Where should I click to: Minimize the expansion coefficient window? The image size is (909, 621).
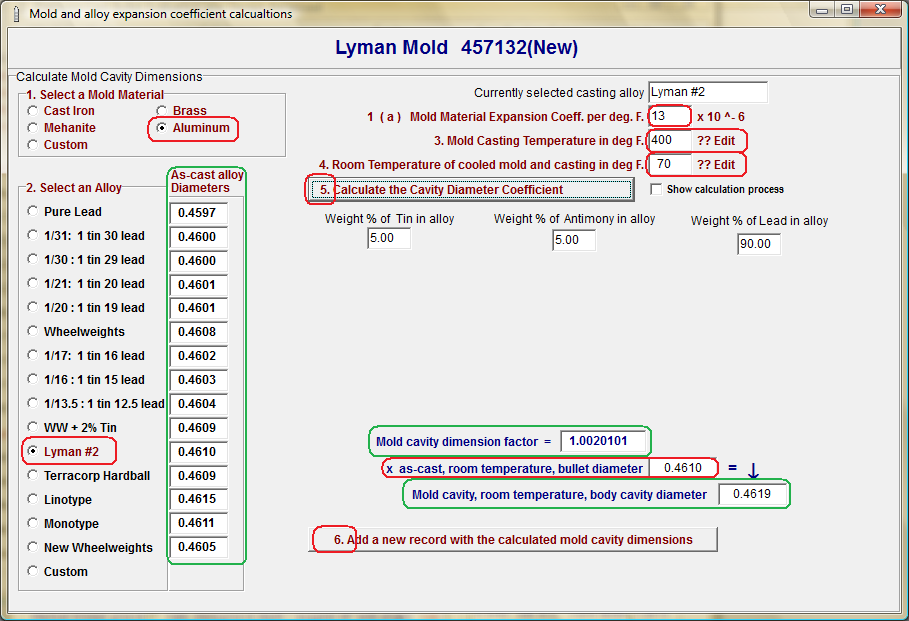click(x=821, y=10)
